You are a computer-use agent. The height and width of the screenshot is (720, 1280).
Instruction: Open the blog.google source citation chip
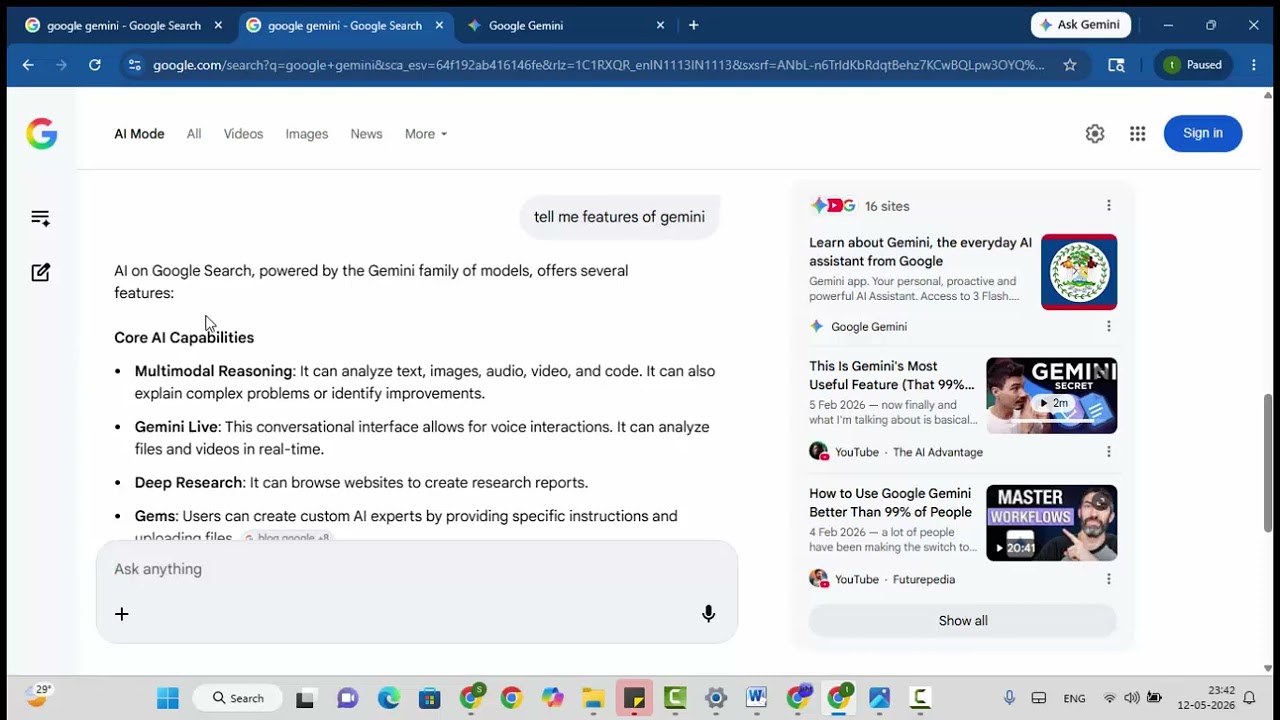pyautogui.click(x=287, y=538)
